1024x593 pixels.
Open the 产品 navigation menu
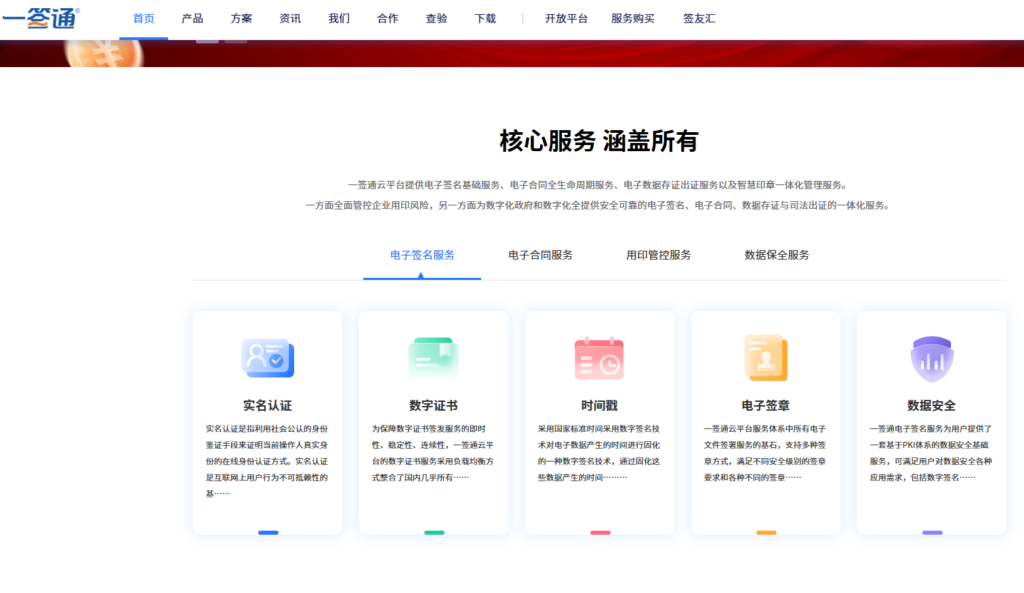pos(192,19)
